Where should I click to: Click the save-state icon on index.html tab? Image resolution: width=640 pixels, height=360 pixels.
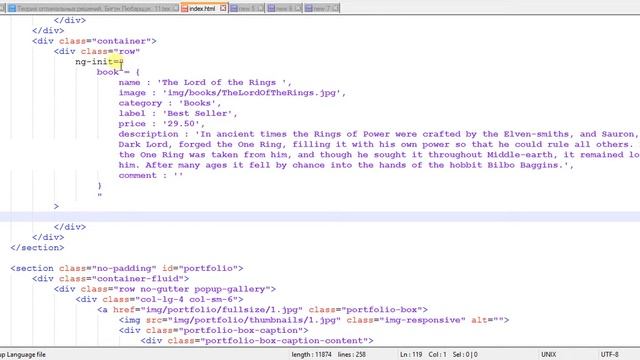(184, 8)
